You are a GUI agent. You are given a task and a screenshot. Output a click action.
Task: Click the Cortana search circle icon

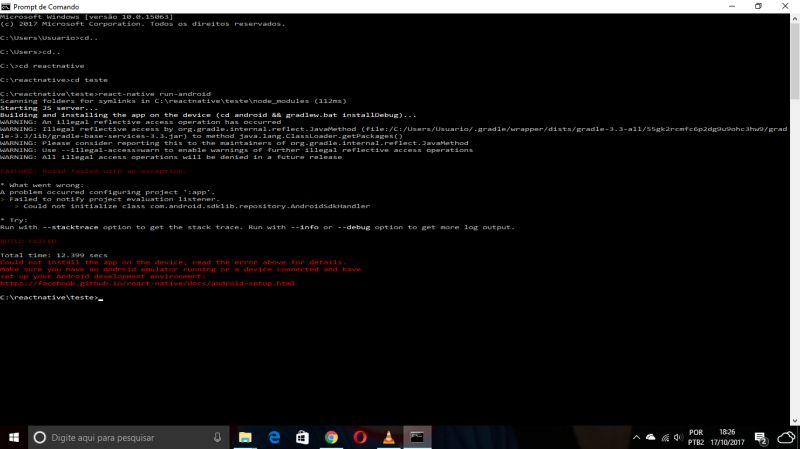pos(39,437)
